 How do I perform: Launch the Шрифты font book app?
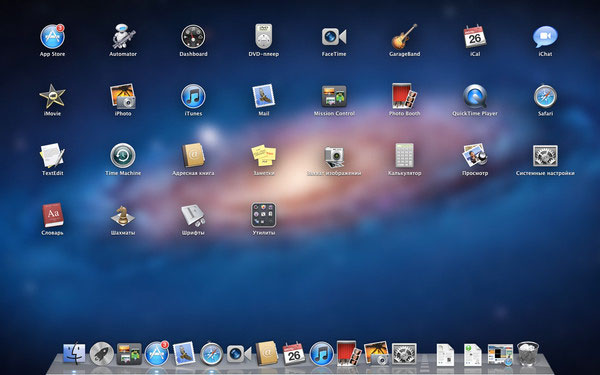pos(193,216)
